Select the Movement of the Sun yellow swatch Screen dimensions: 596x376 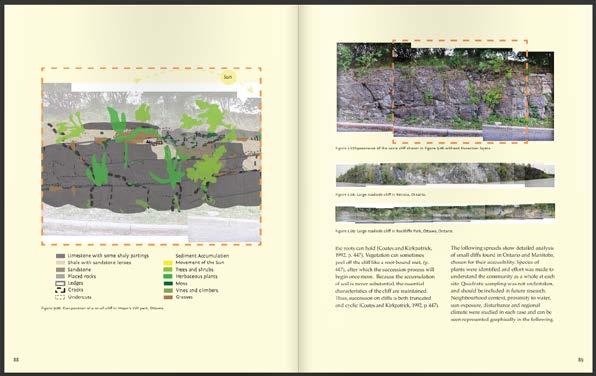168,263
